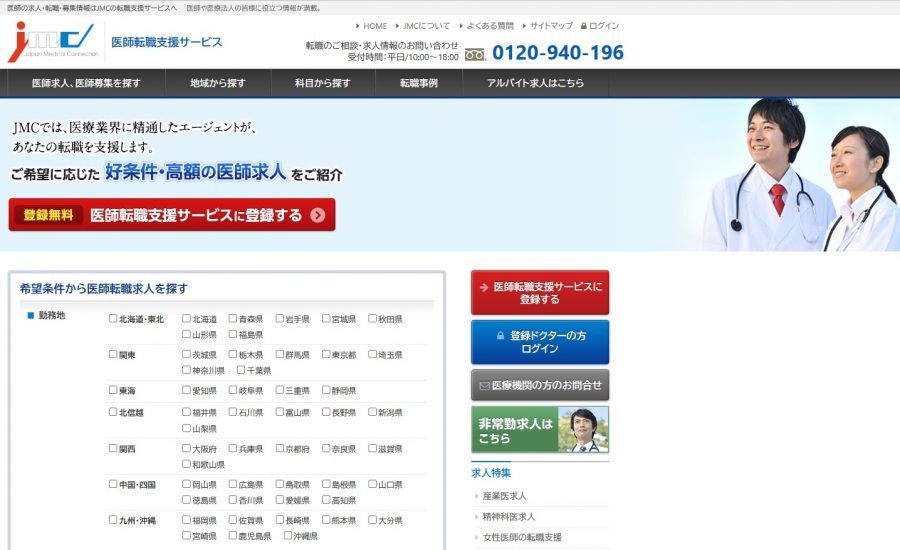
Task: Open 転職事例 nav item
Action: point(419,83)
